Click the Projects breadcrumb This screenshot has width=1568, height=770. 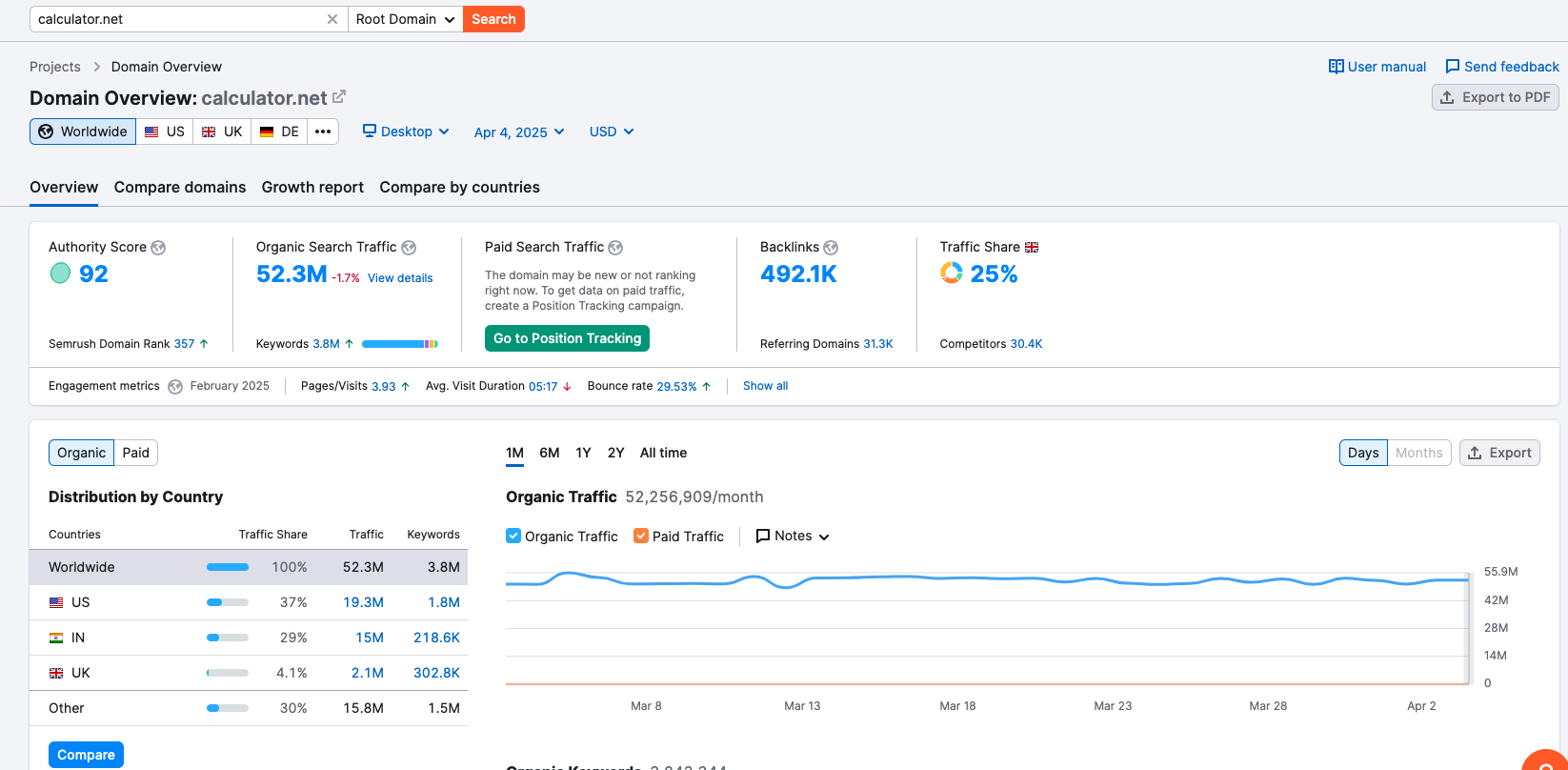pyautogui.click(x=55, y=67)
